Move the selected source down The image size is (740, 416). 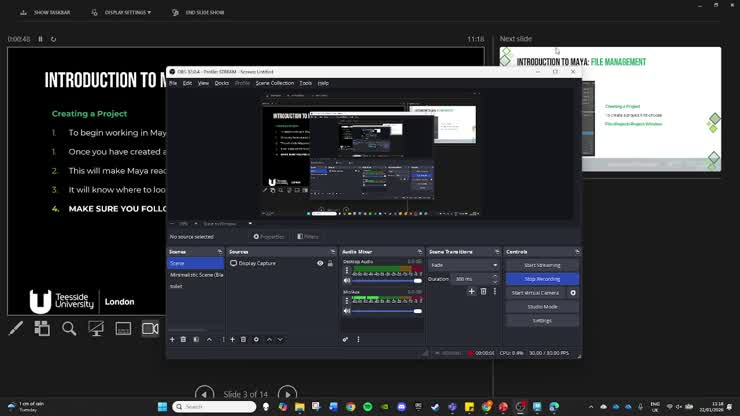point(280,340)
